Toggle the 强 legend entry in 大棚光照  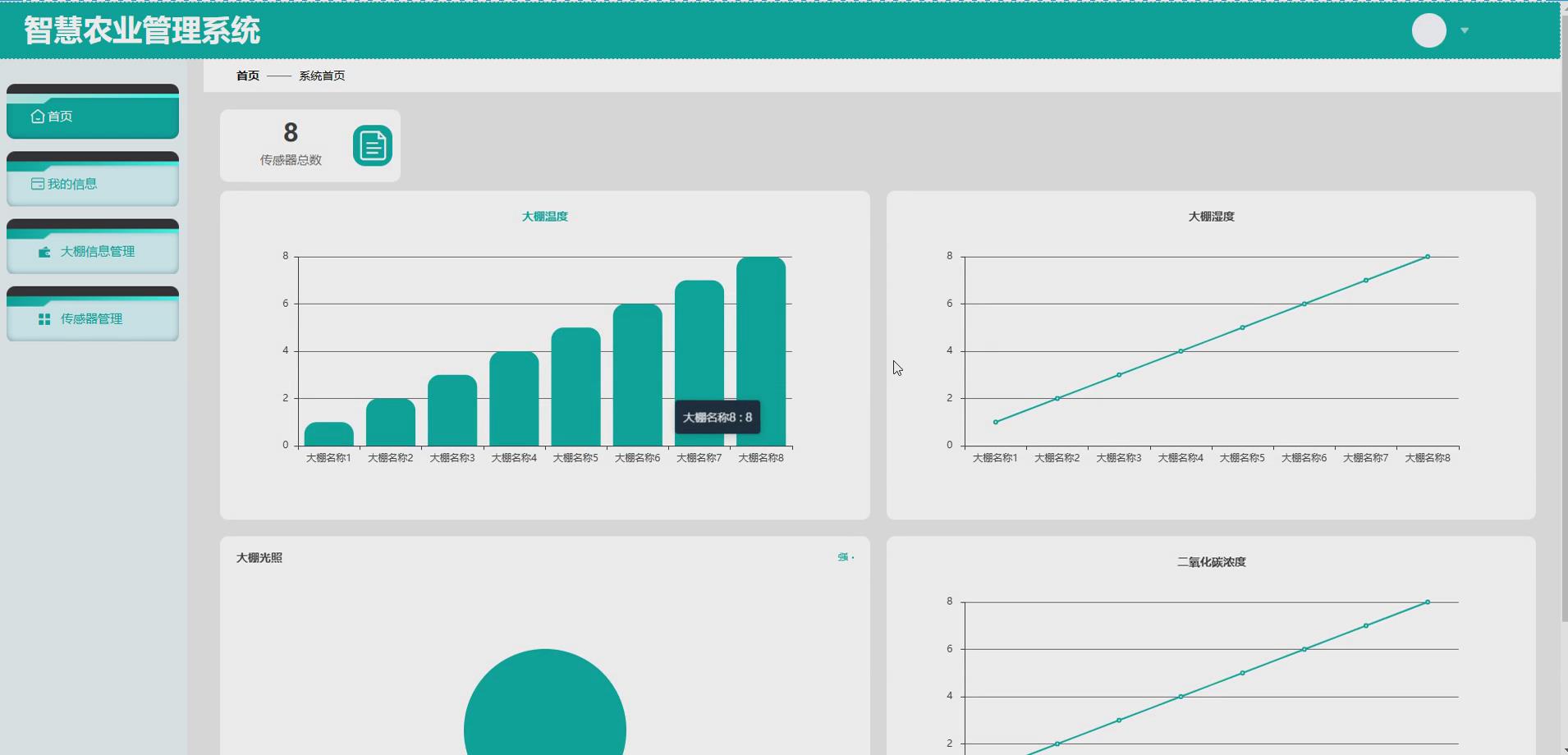[x=846, y=557]
